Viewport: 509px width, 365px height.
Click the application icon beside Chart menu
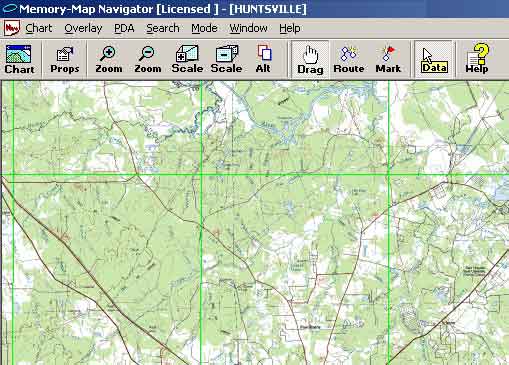click(x=12, y=28)
